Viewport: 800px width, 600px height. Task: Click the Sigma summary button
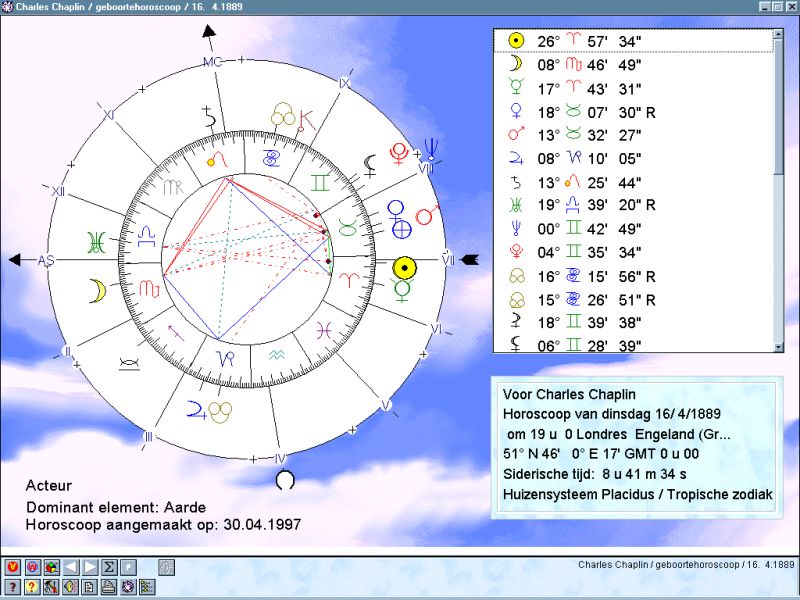pos(109,567)
